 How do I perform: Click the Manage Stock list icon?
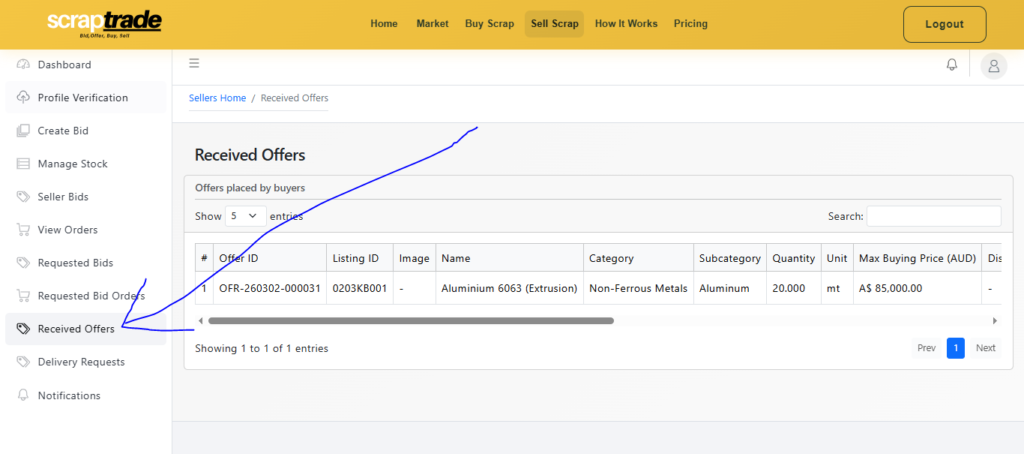click(24, 163)
